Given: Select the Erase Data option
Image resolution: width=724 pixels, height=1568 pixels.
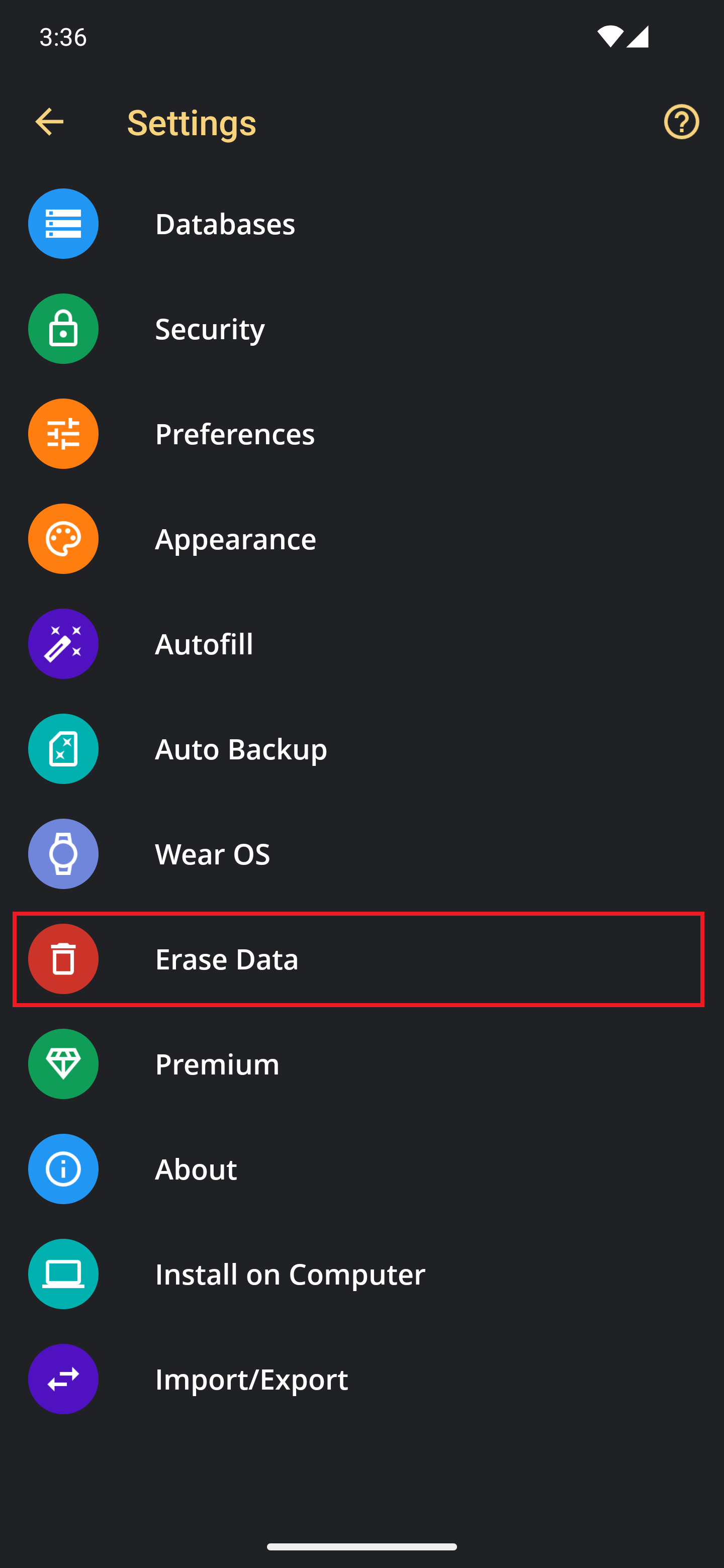Looking at the screenshot, I should coord(358,959).
